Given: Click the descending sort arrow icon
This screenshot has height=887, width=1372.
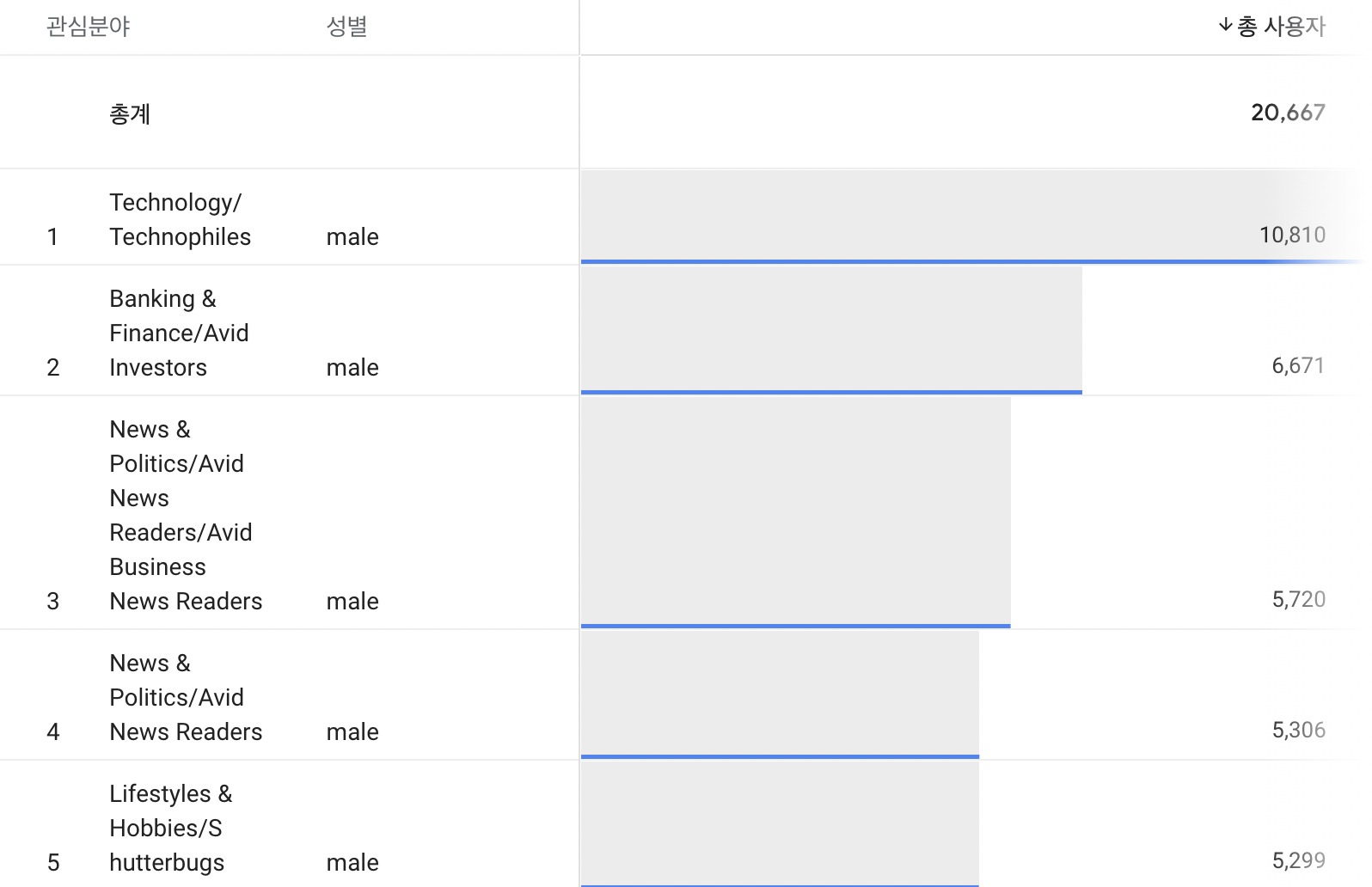Looking at the screenshot, I should [x=1225, y=26].
